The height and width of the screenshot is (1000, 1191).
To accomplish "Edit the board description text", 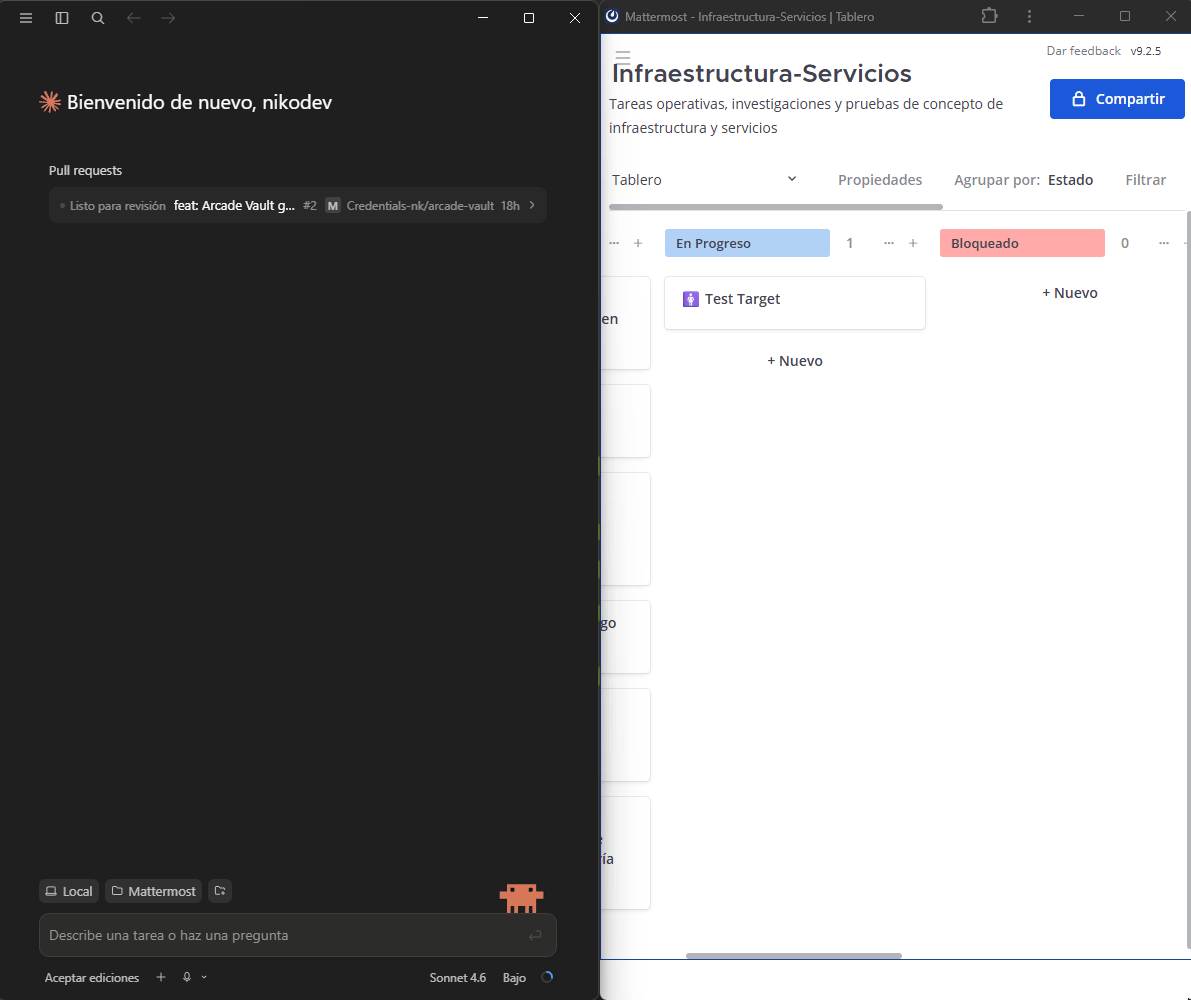I will [806, 115].
